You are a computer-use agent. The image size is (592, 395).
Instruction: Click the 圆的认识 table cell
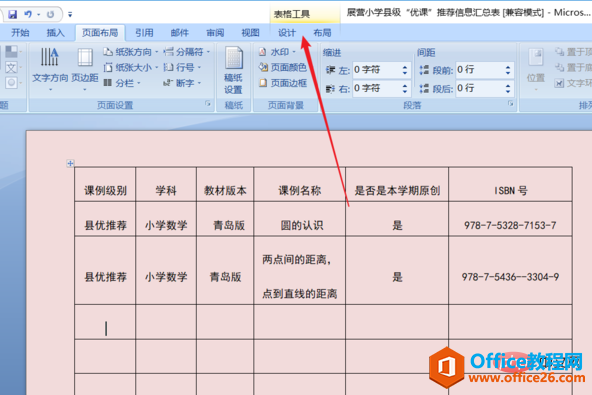coord(300,219)
